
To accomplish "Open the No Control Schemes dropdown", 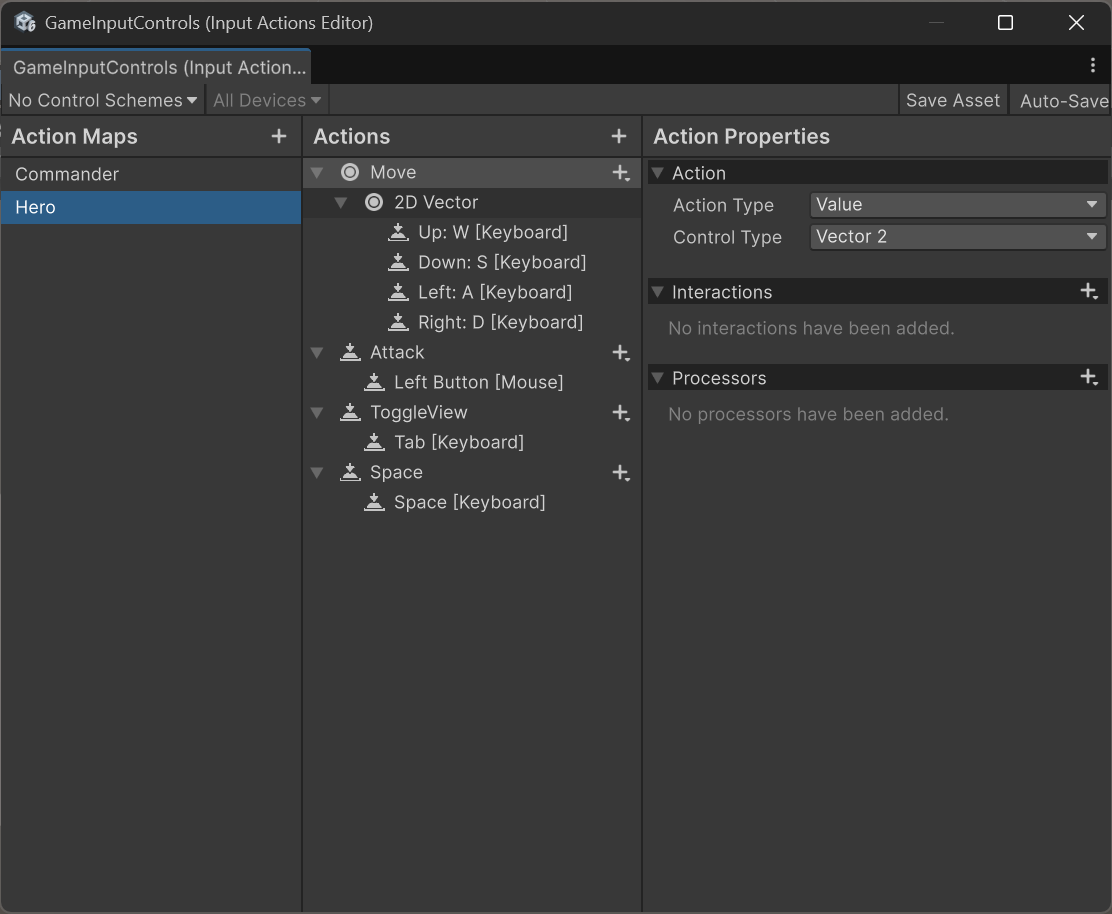I will point(103,101).
